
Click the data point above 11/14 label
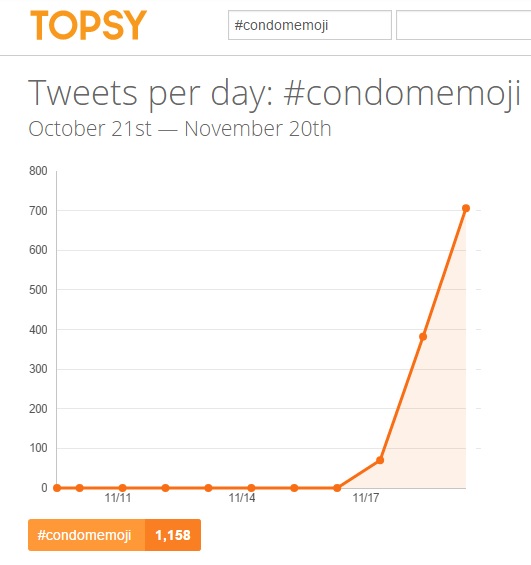[x=251, y=488]
